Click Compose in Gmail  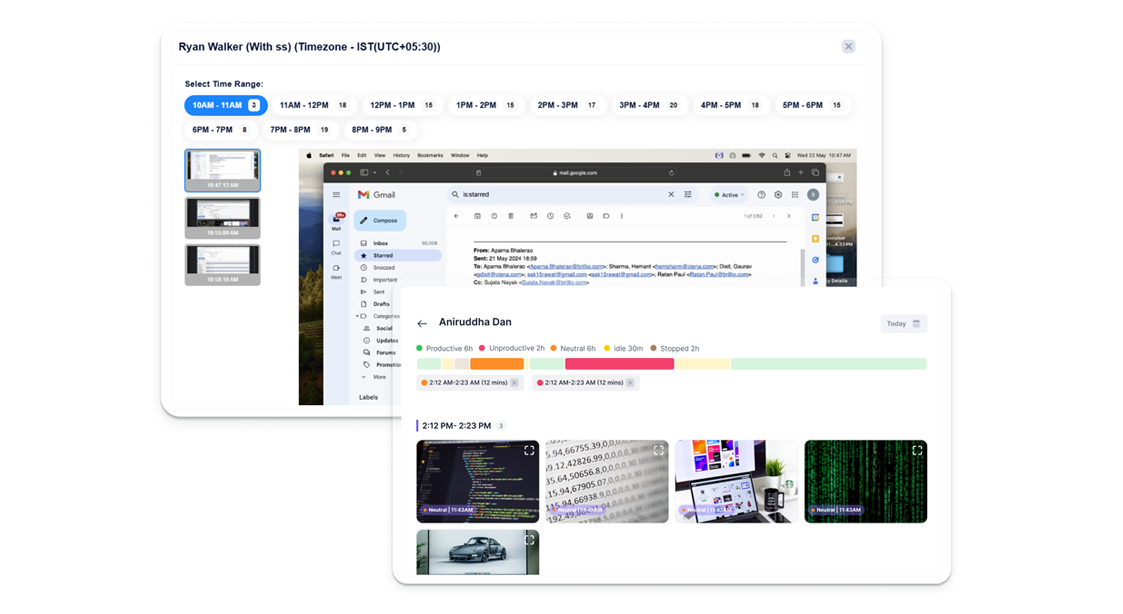(x=380, y=221)
